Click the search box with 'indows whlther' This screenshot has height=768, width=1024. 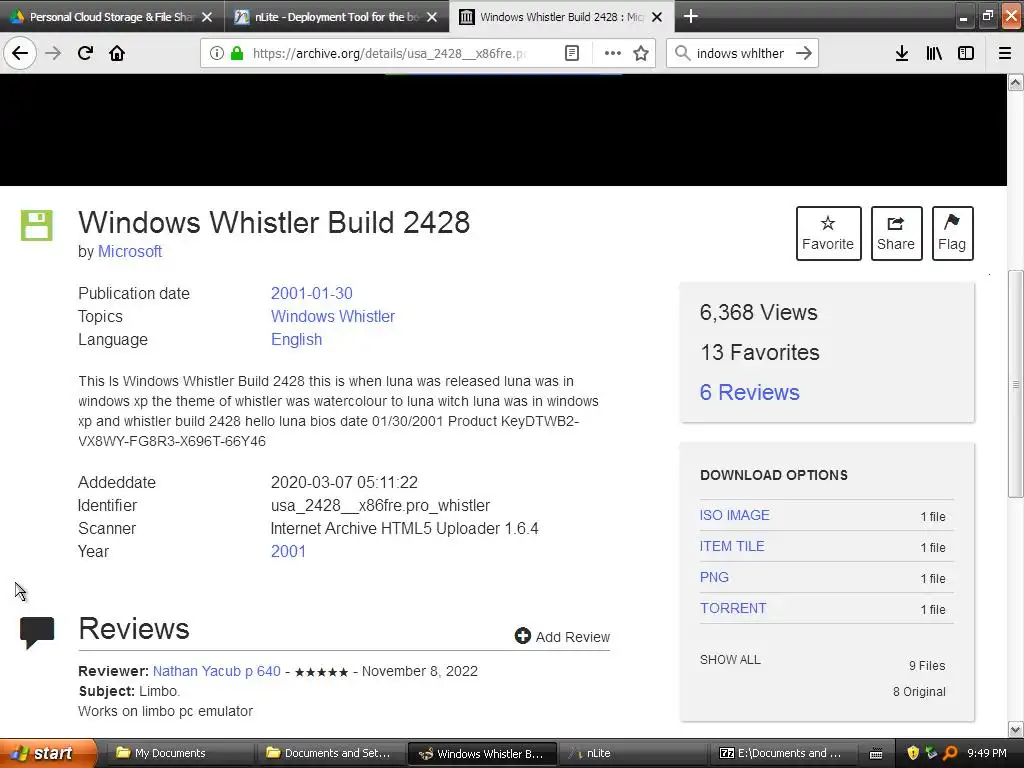pyautogui.click(x=740, y=53)
